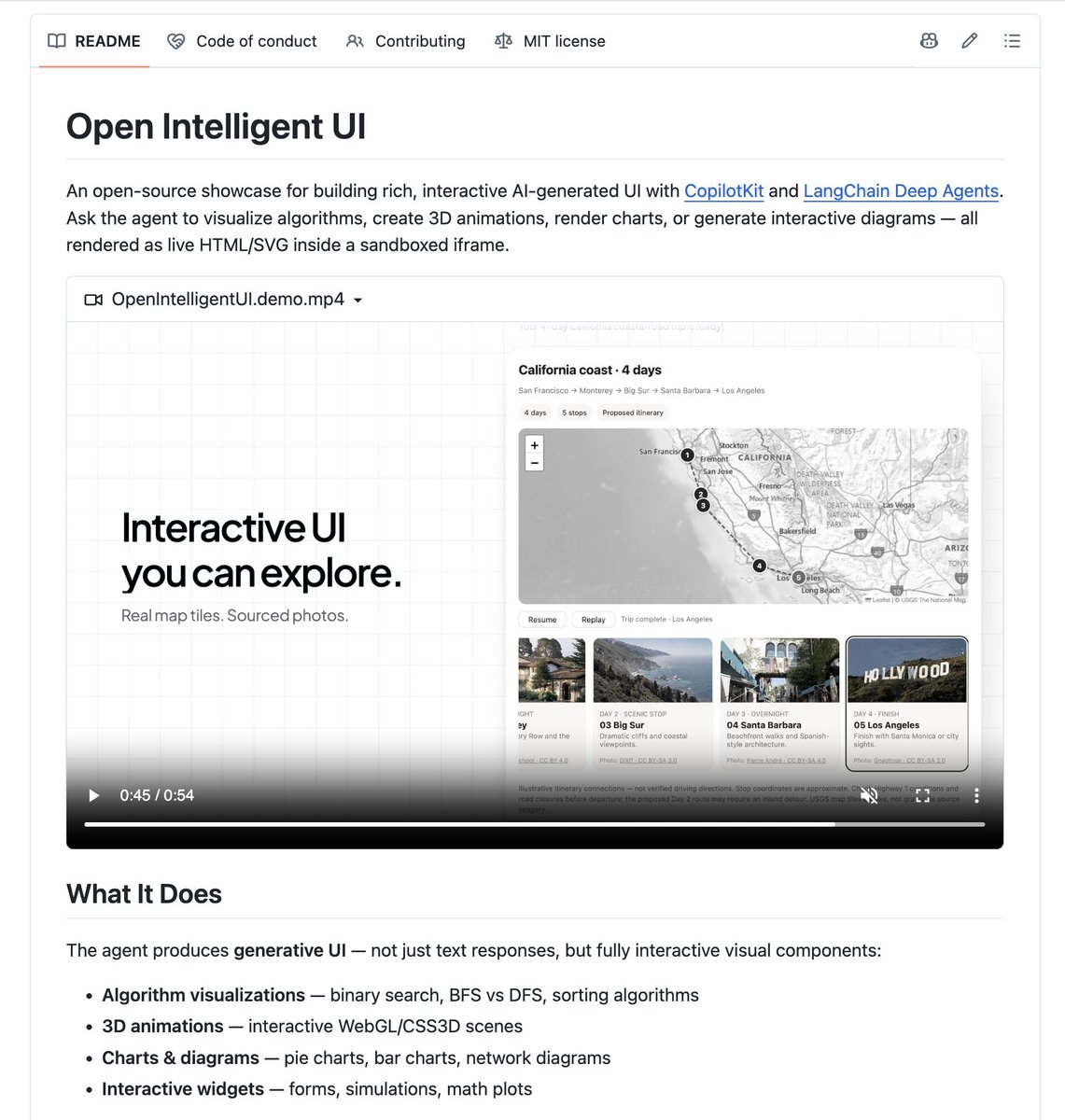This screenshot has height=1120, width=1065.
Task: Click the video camera icon beside demo filename
Action: [93, 300]
